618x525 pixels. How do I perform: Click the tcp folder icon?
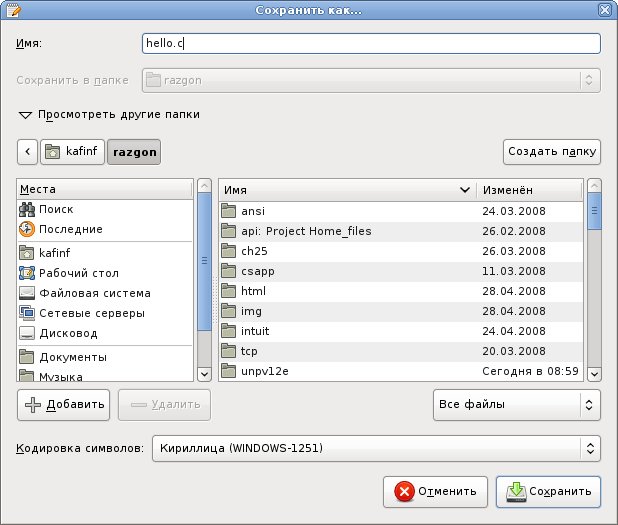229,351
